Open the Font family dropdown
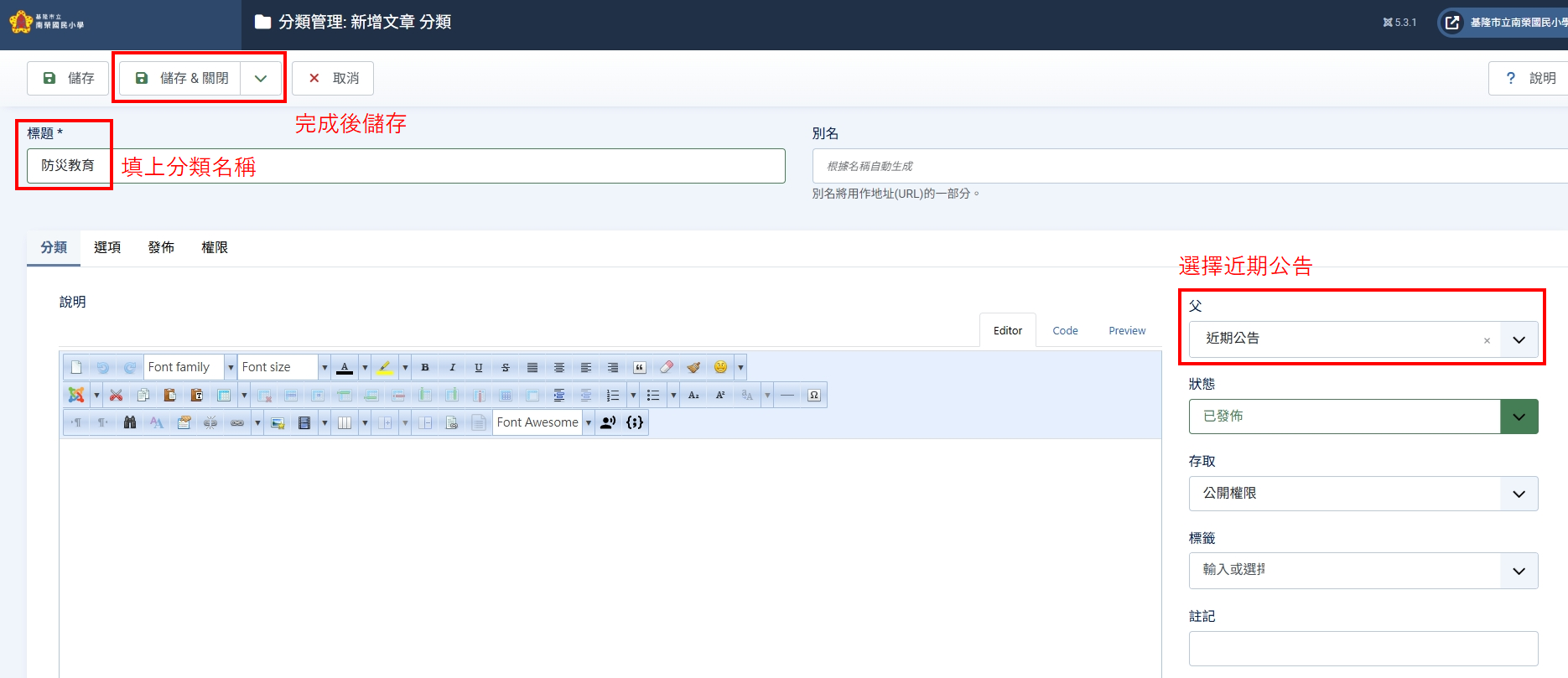Screen dimensions: 1568x678 190,367
